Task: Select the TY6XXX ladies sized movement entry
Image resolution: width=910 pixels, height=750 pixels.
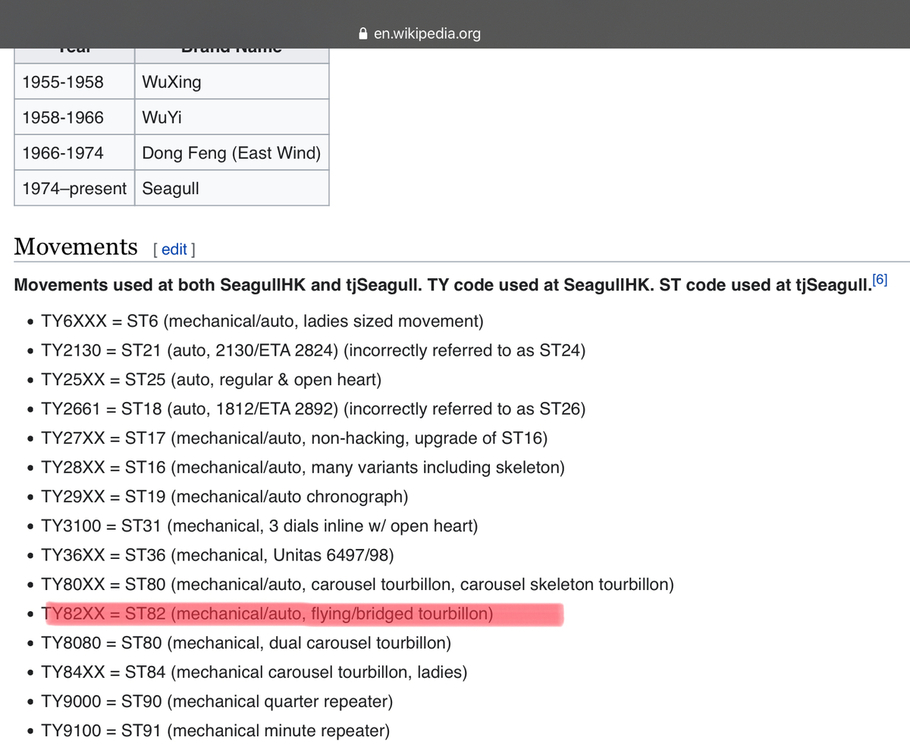Action: [262, 321]
